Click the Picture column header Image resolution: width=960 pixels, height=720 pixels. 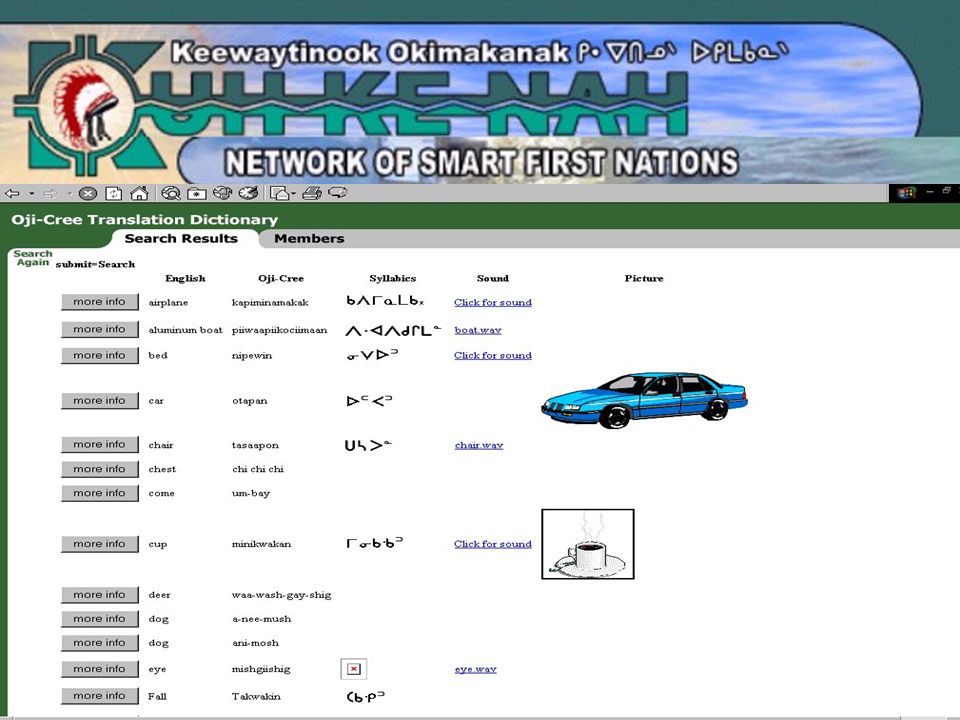pyautogui.click(x=643, y=279)
